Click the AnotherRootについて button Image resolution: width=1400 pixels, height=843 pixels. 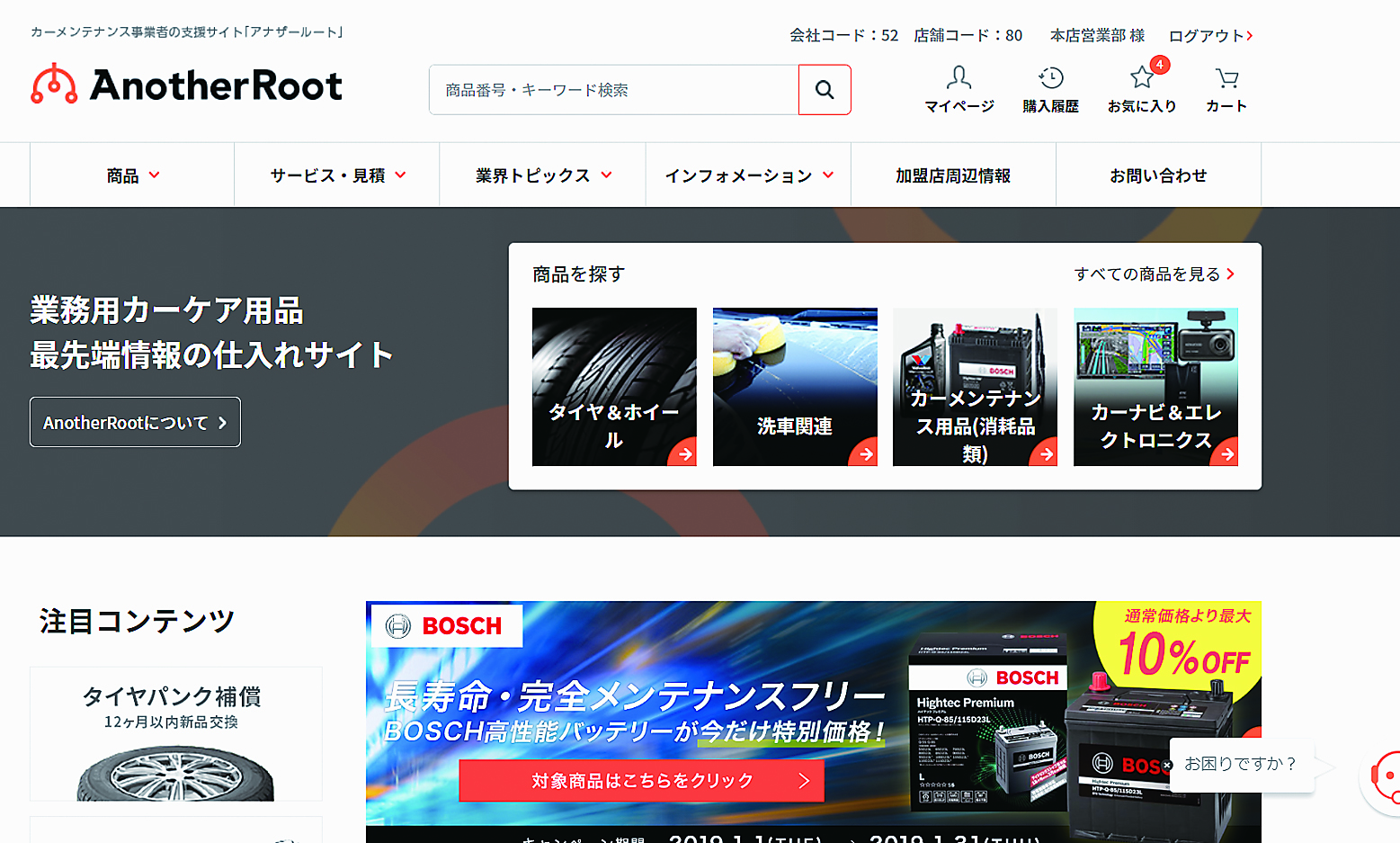pos(135,422)
